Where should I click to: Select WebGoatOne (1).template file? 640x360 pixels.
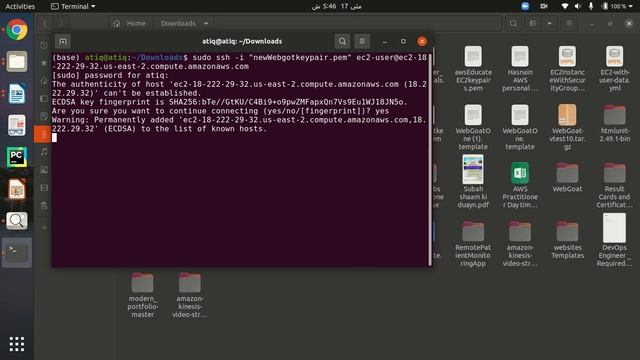(473, 127)
